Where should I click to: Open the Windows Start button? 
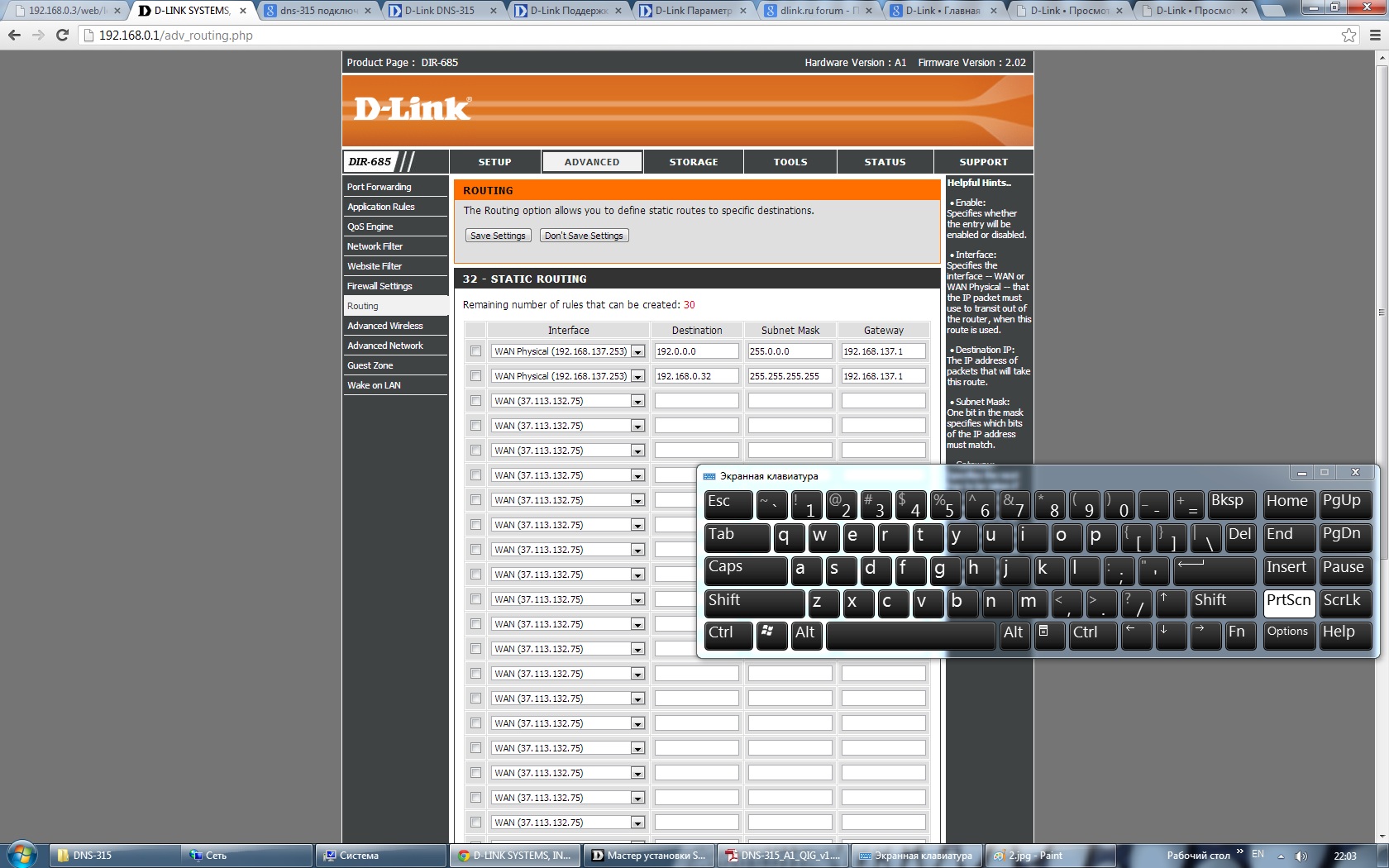pyautogui.click(x=22, y=855)
